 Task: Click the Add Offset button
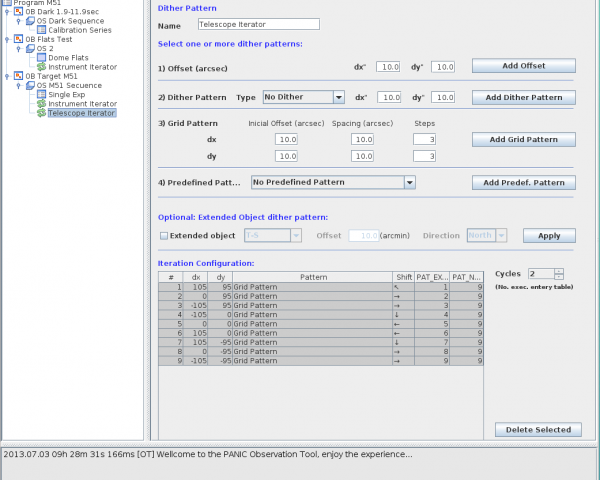[523, 66]
